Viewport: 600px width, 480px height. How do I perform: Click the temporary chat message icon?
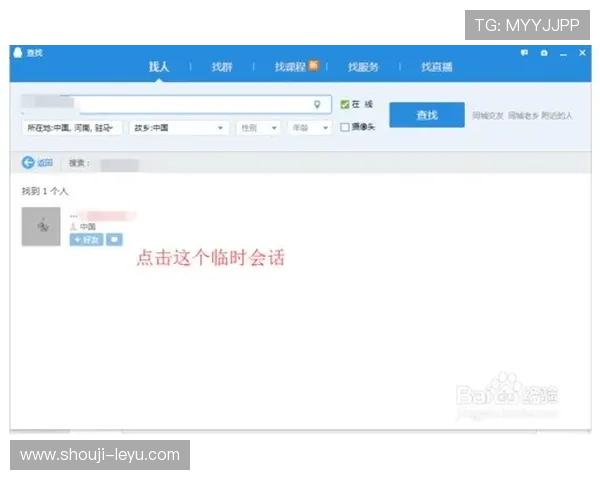(114, 240)
